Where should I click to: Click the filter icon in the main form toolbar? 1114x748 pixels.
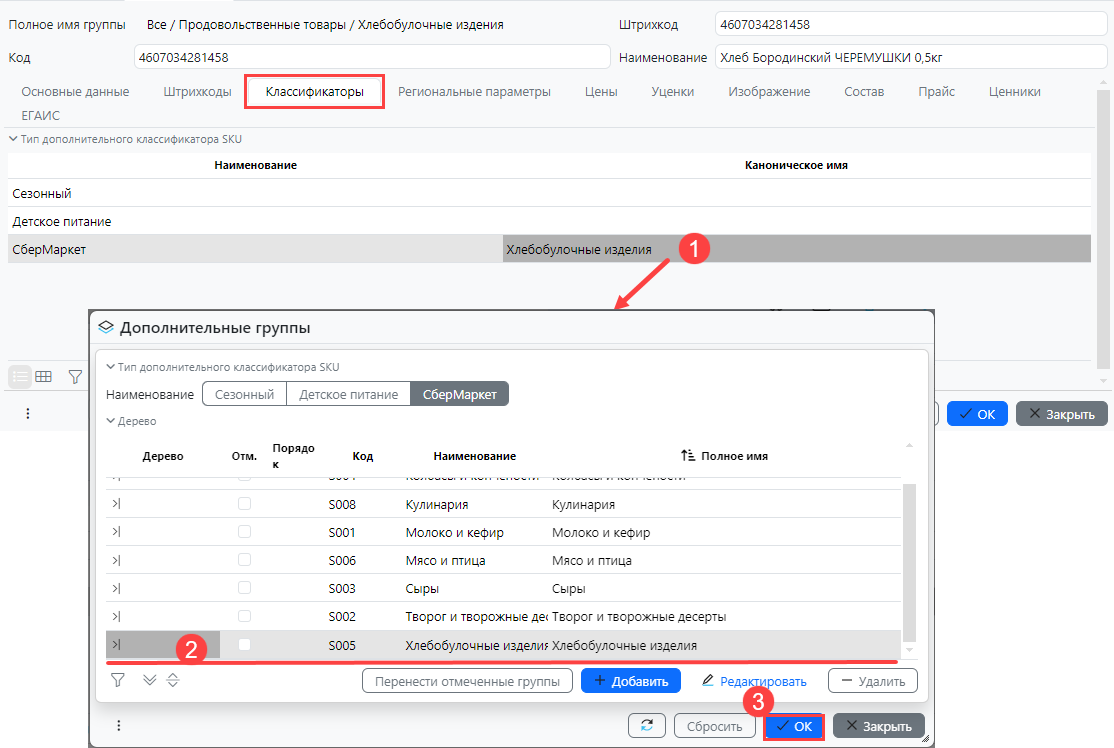[x=75, y=376]
